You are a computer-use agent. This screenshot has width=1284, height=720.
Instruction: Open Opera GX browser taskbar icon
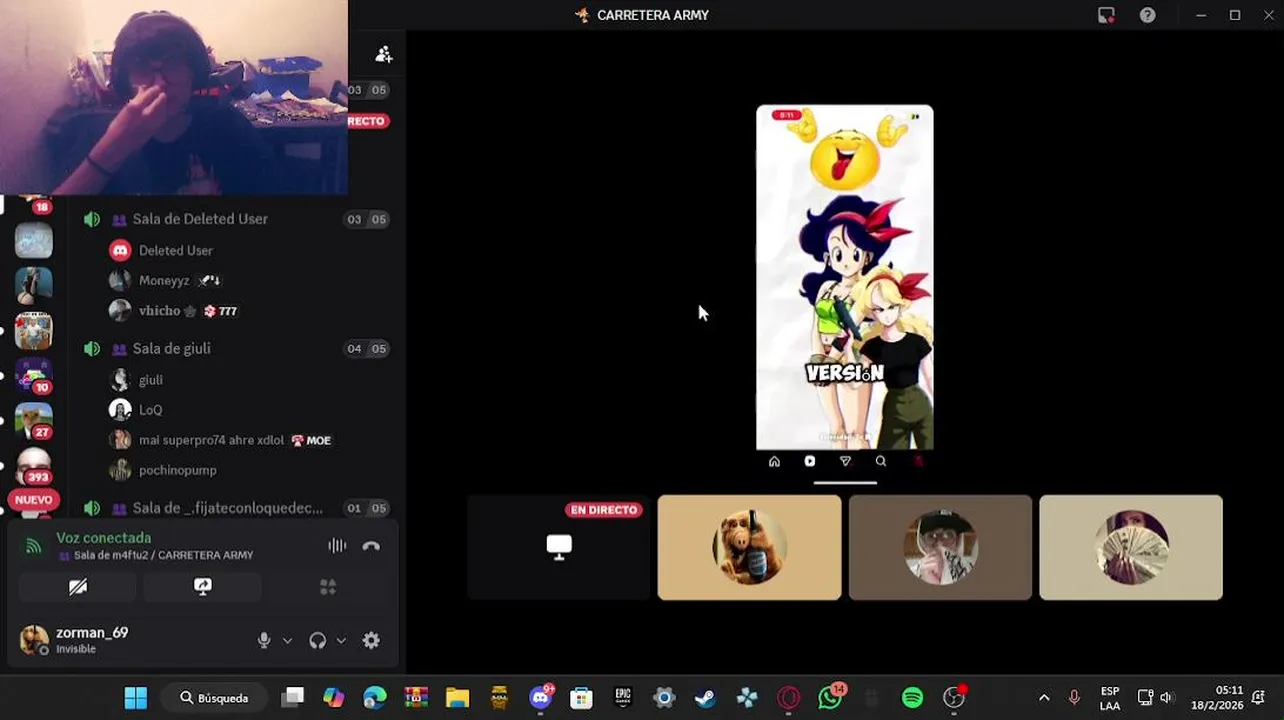pyautogui.click(x=788, y=698)
